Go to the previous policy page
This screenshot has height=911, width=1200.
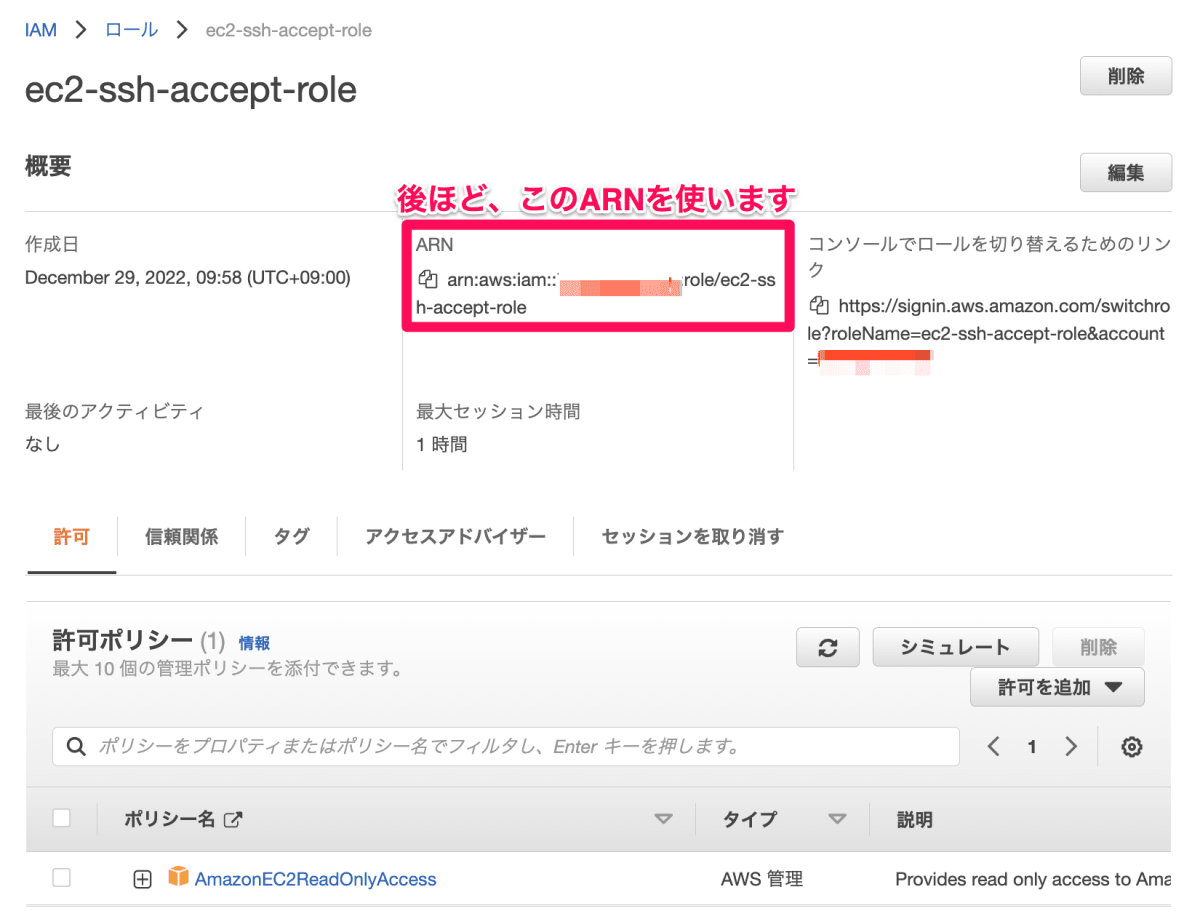pos(993,746)
